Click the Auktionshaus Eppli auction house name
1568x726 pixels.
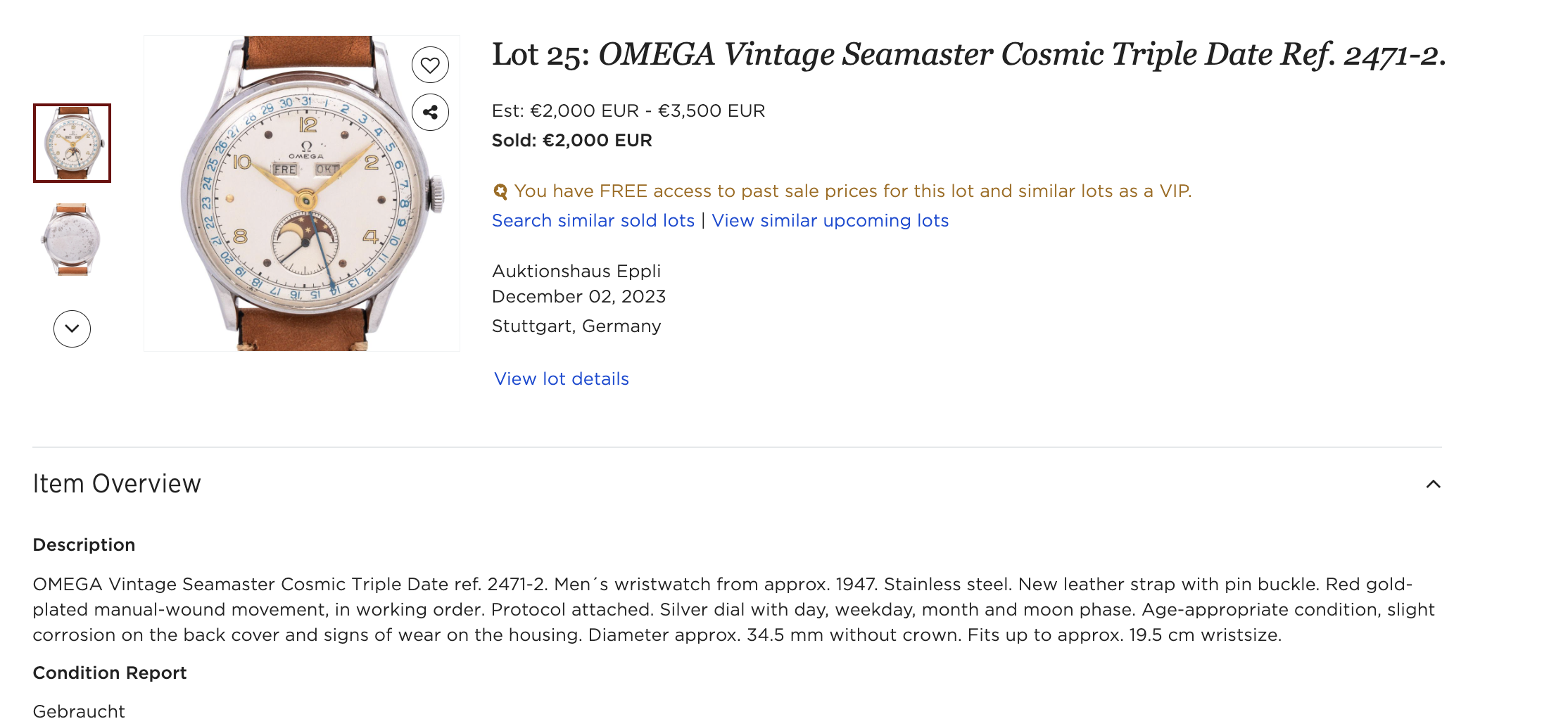tap(576, 272)
